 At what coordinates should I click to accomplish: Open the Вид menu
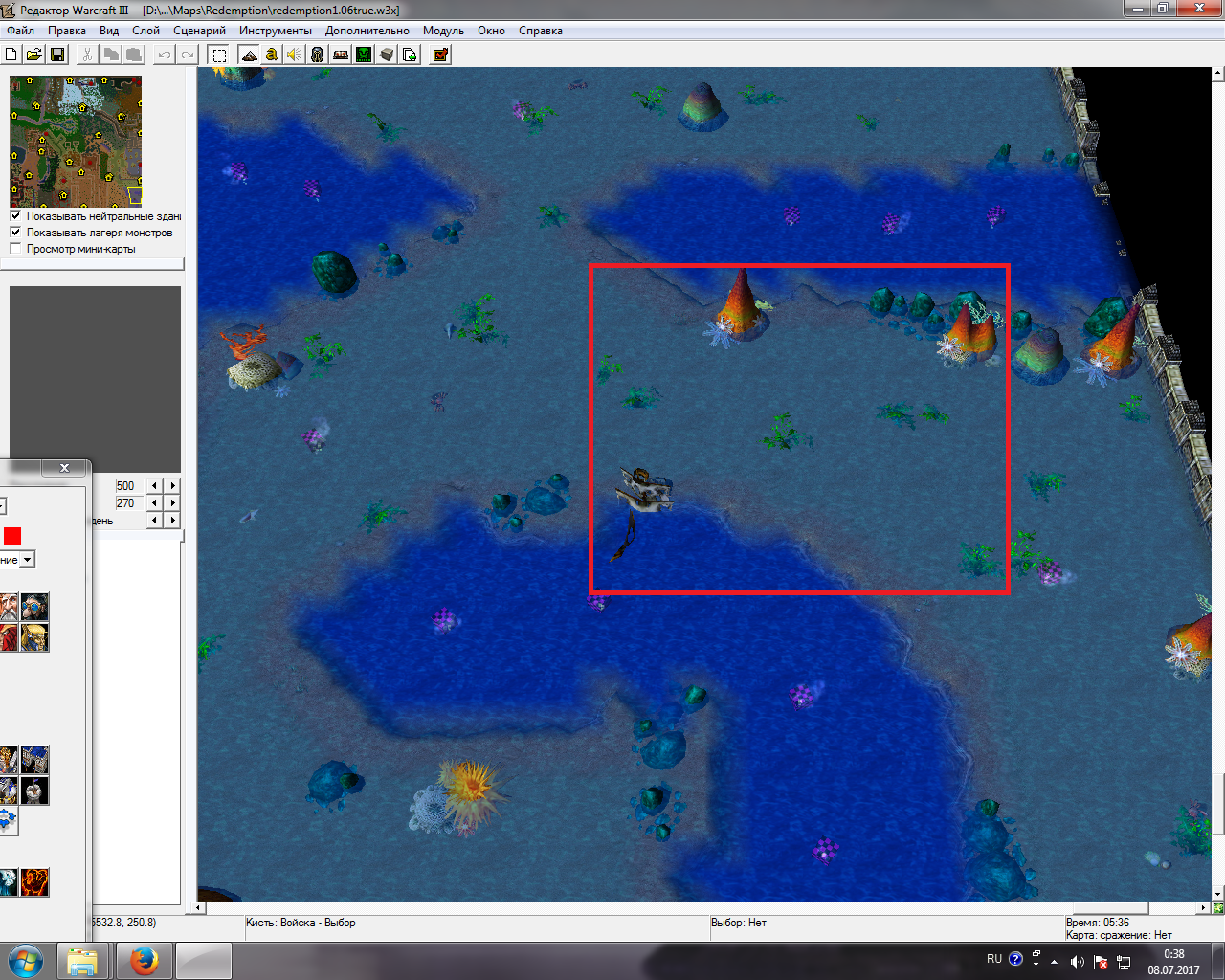pyautogui.click(x=109, y=31)
